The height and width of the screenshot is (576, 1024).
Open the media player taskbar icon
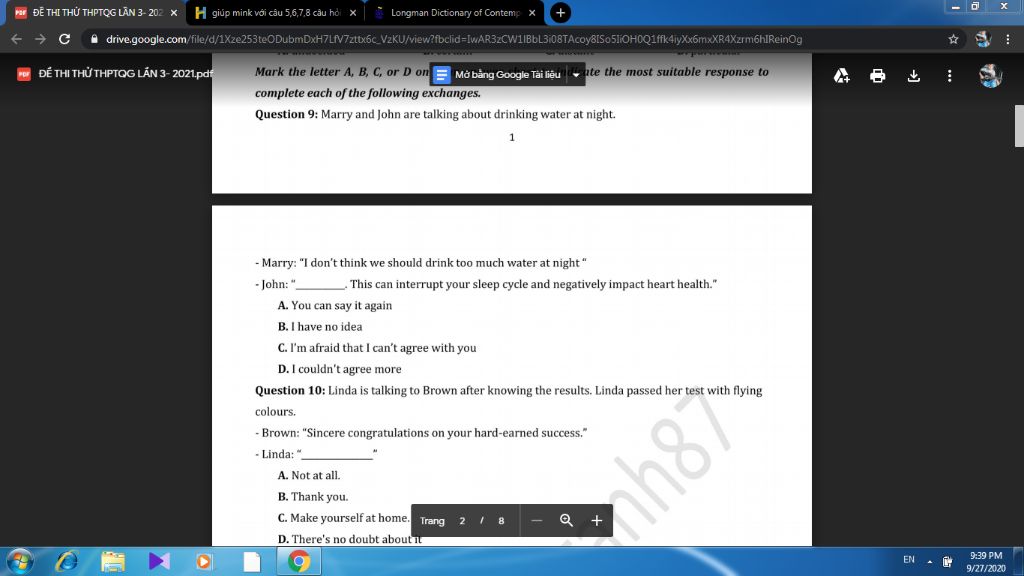point(204,561)
